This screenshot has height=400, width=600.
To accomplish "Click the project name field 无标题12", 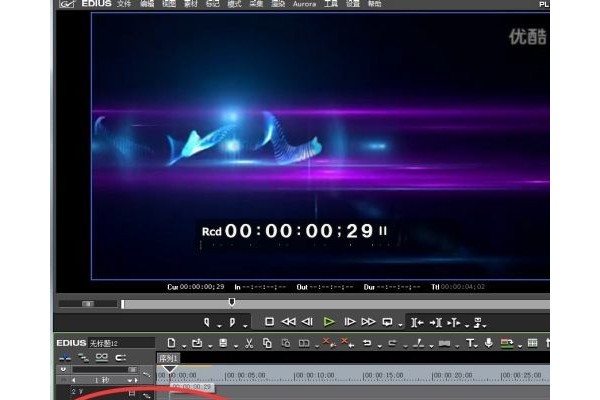I will 122,343.
